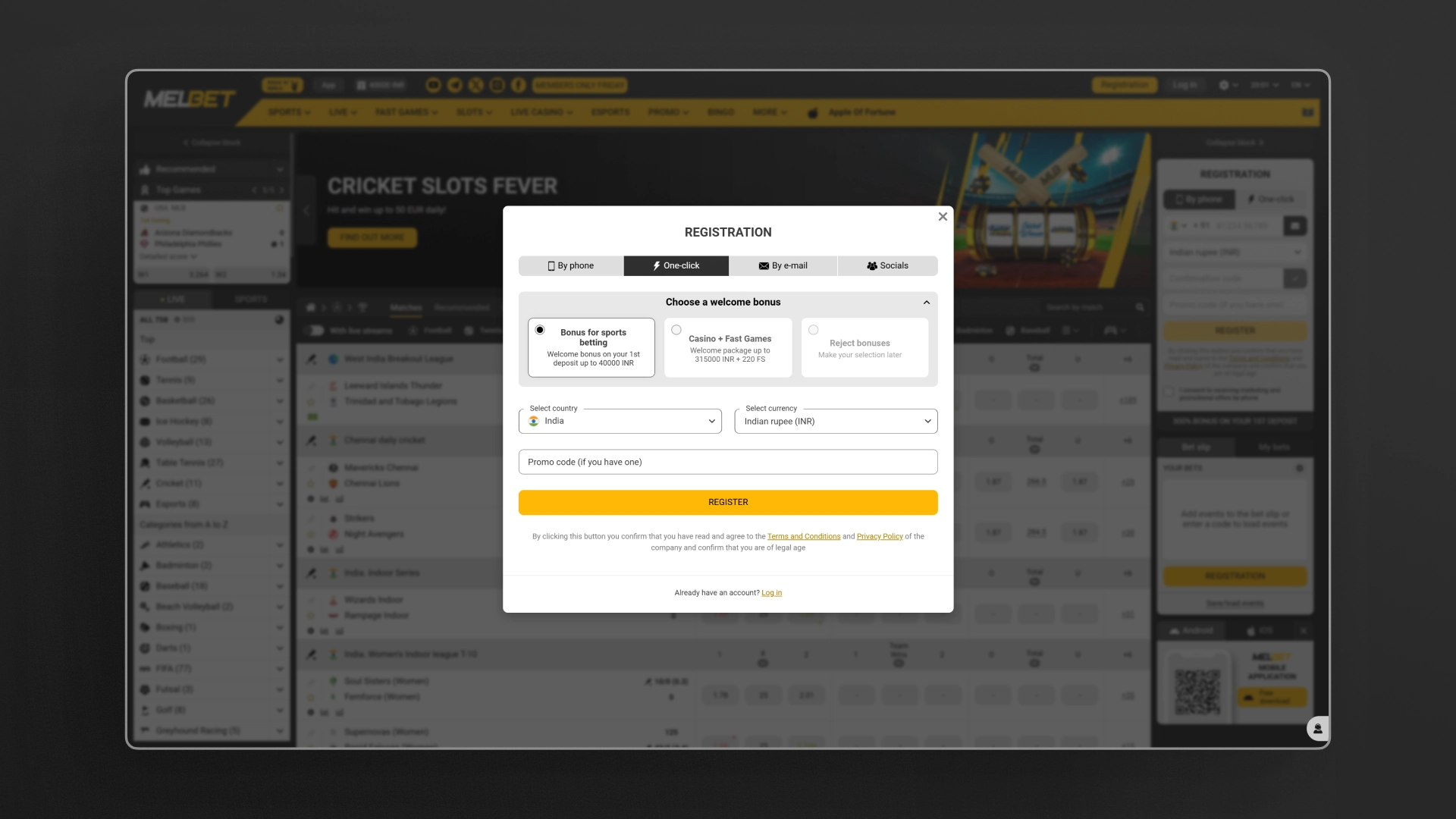
Task: Click Log in link in dialog
Action: (771, 593)
